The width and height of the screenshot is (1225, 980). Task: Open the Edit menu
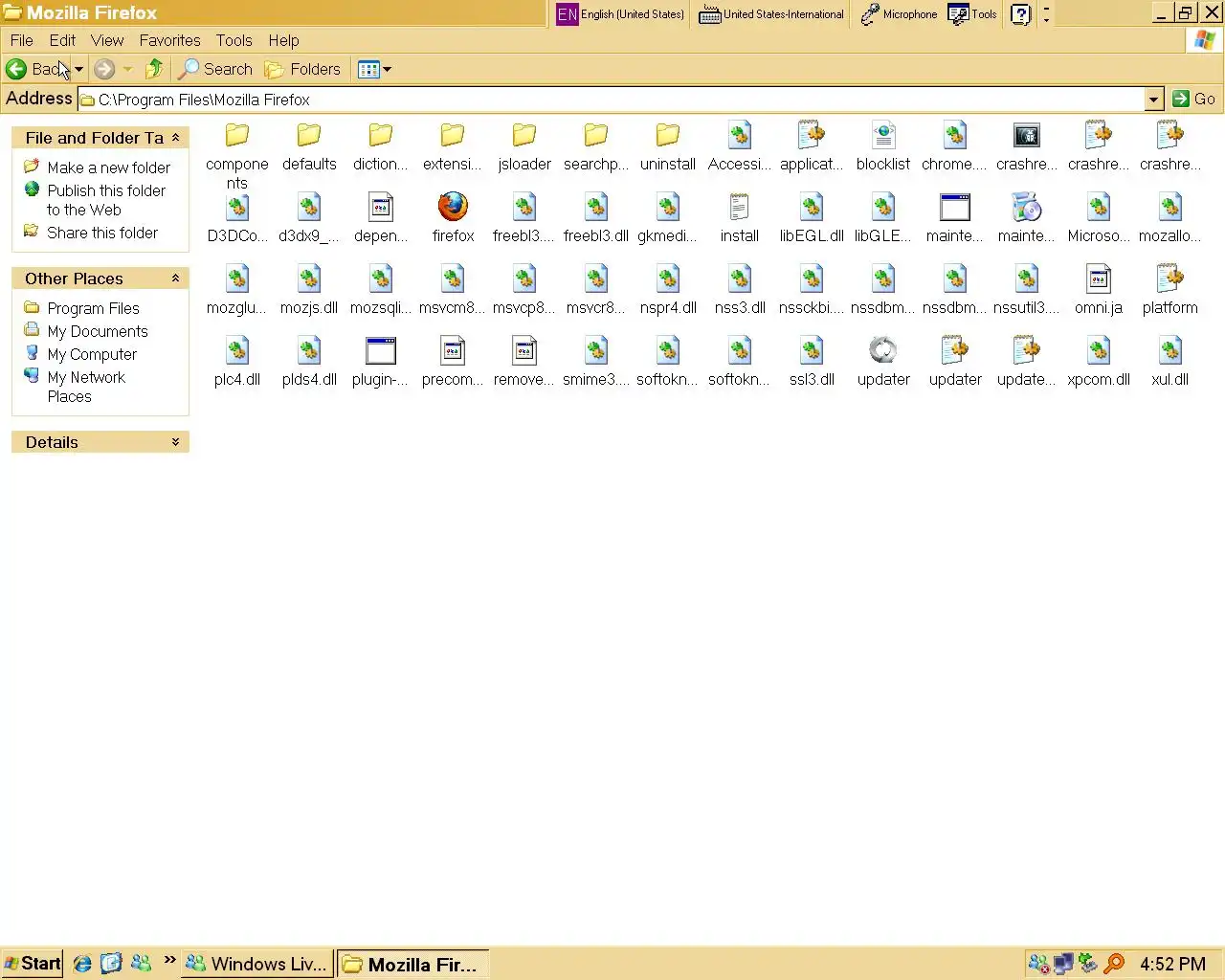(62, 40)
